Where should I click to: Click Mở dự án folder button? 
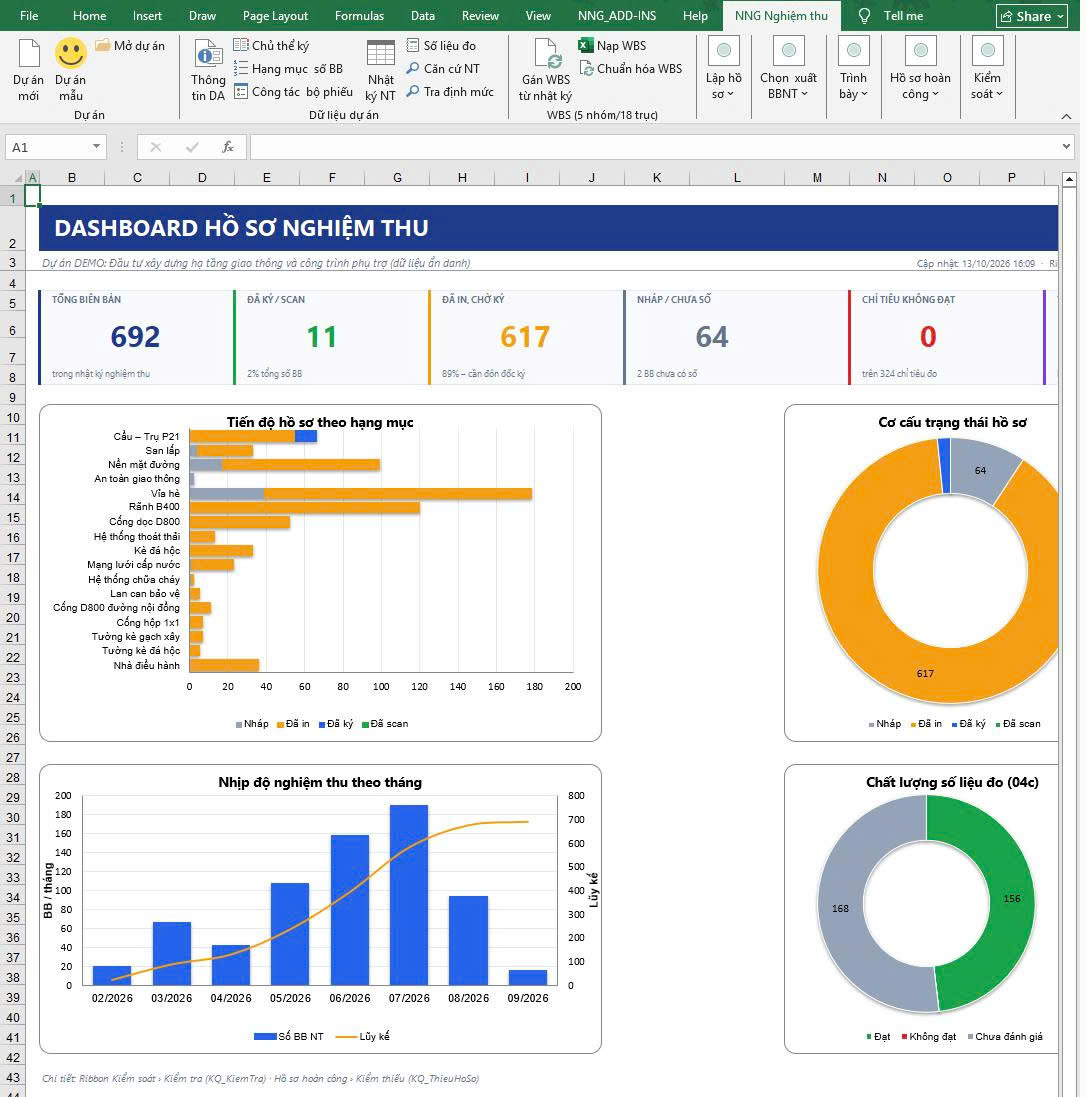pyautogui.click(x=130, y=46)
